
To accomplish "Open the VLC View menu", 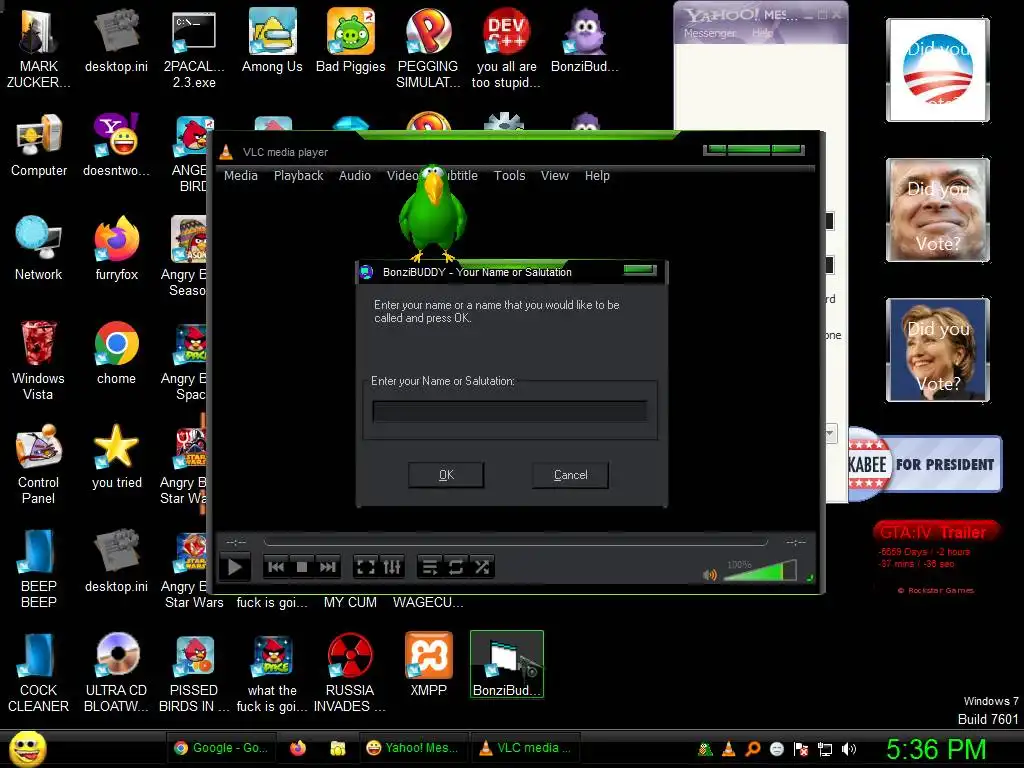I will [554, 176].
